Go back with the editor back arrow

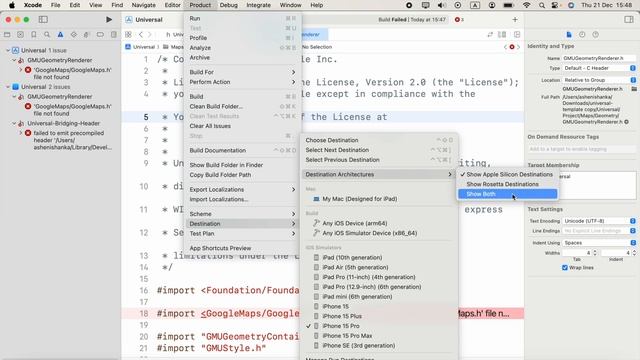(141, 35)
